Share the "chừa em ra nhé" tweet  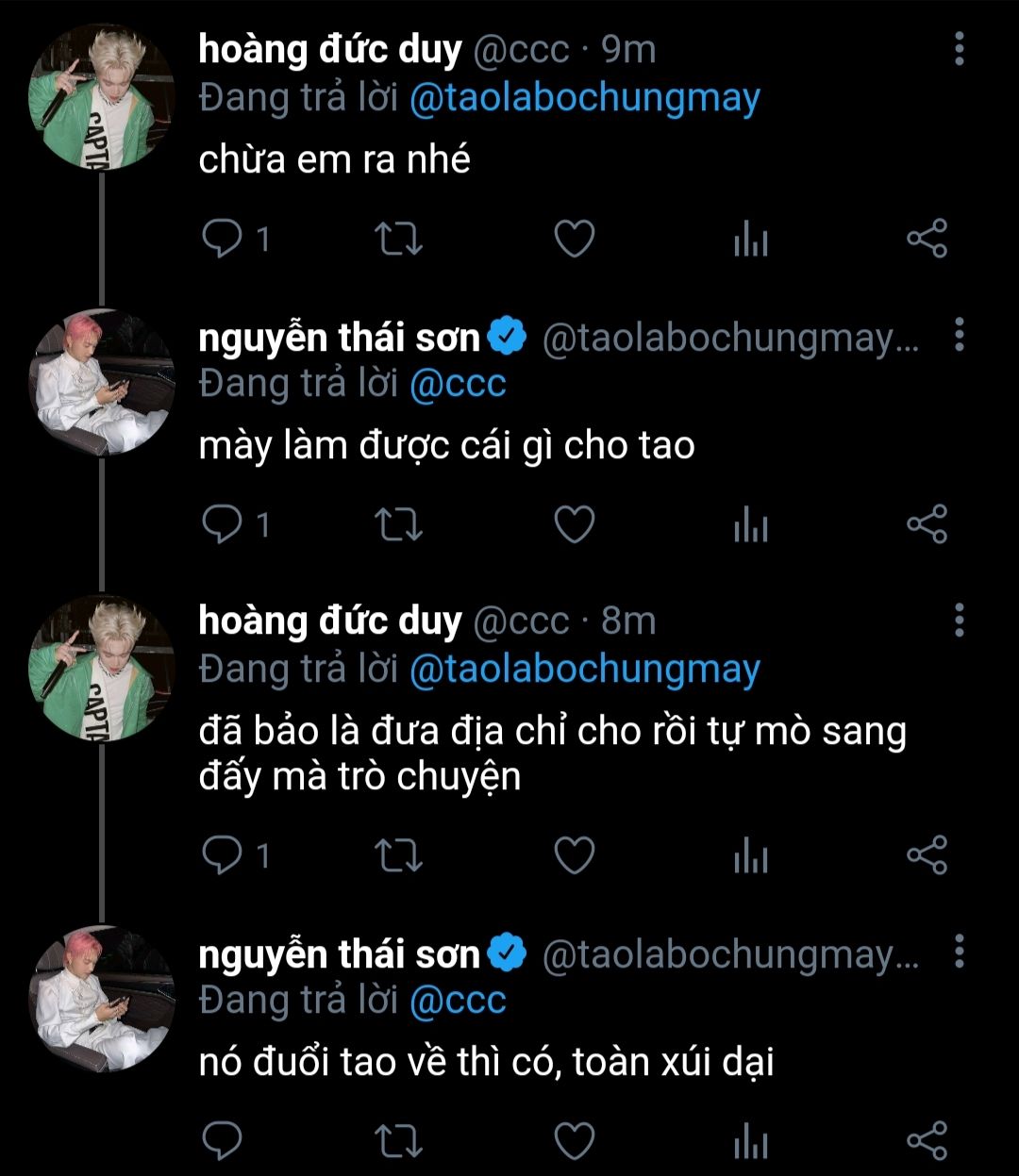tap(927, 239)
